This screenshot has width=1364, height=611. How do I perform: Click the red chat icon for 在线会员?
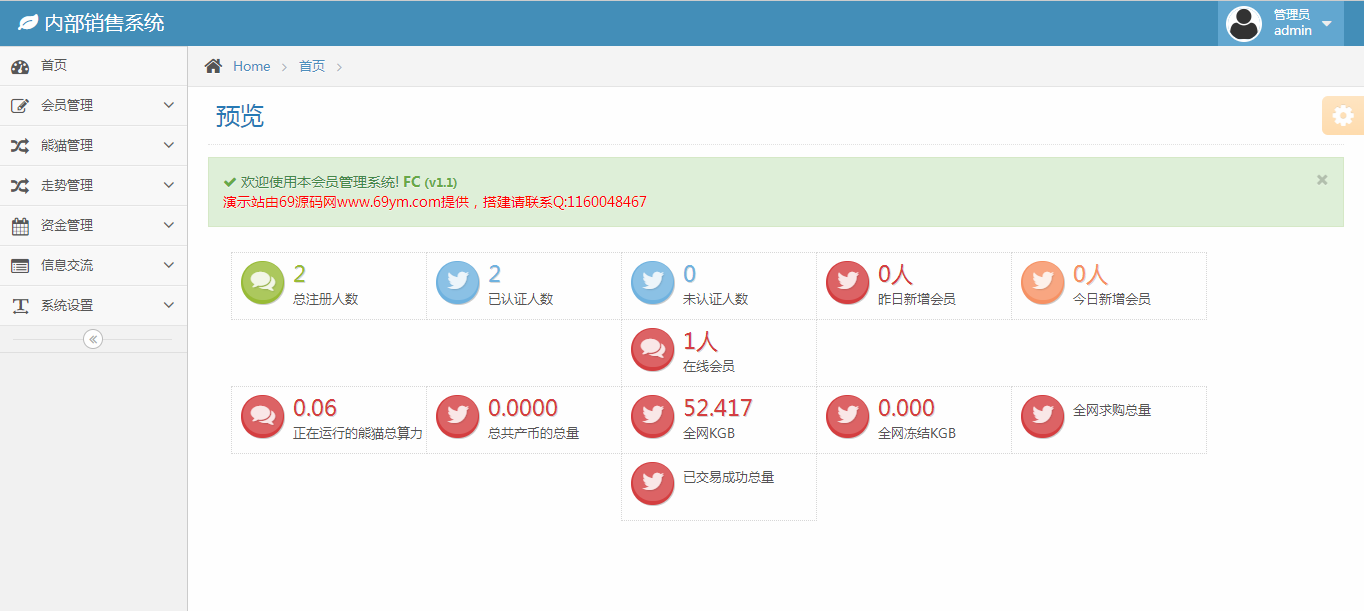[653, 350]
